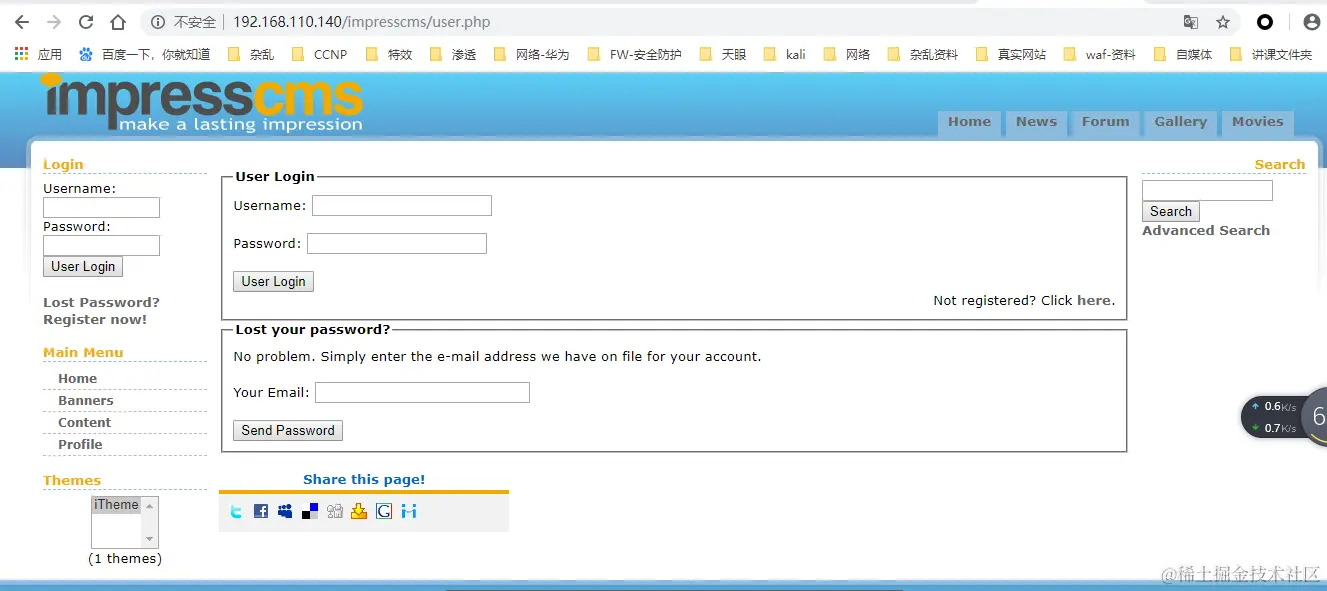
Task: Focus Username field in User Login form
Action: (402, 205)
